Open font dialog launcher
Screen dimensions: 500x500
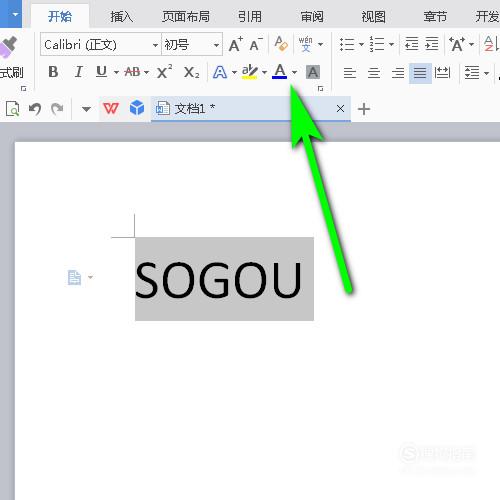(320, 88)
